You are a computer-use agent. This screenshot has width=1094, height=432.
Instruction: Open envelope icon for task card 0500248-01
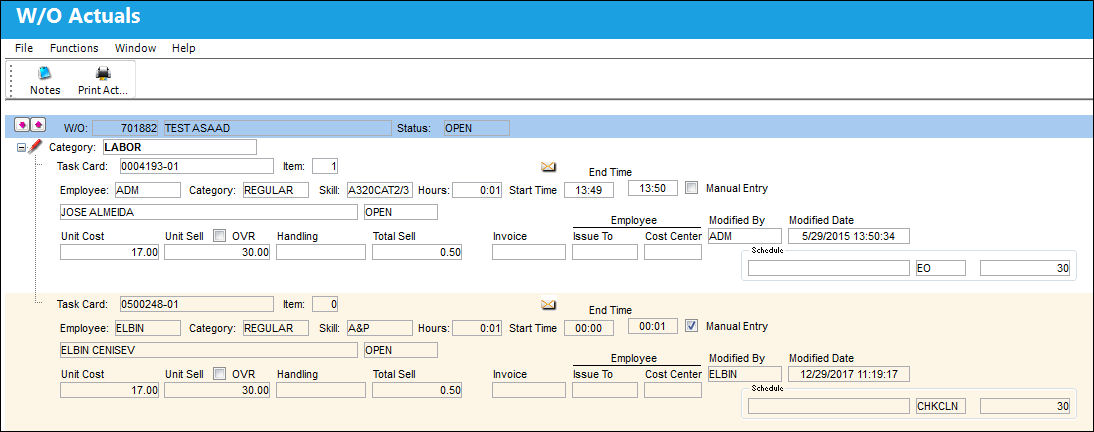pos(548,304)
